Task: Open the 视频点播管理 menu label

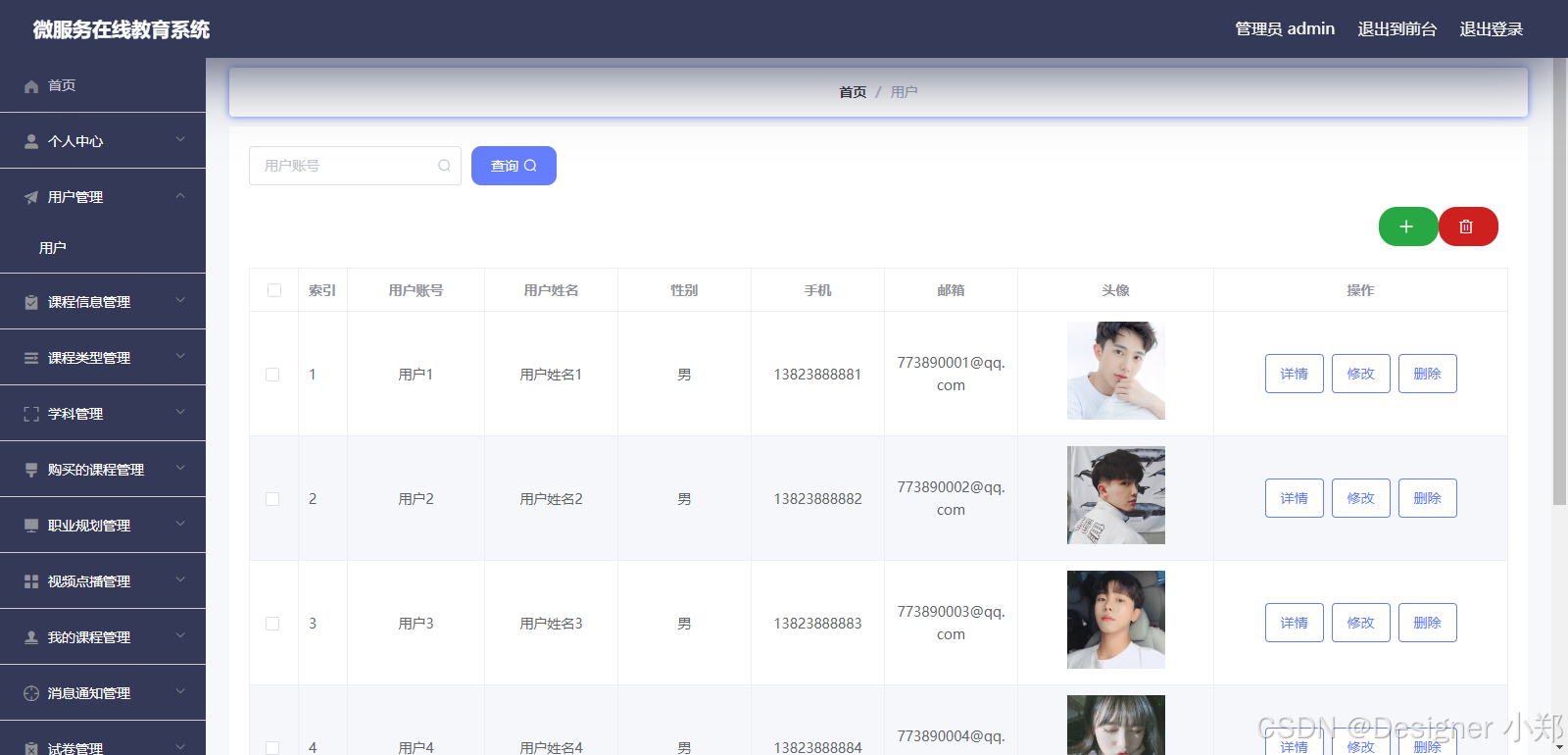Action: point(89,581)
